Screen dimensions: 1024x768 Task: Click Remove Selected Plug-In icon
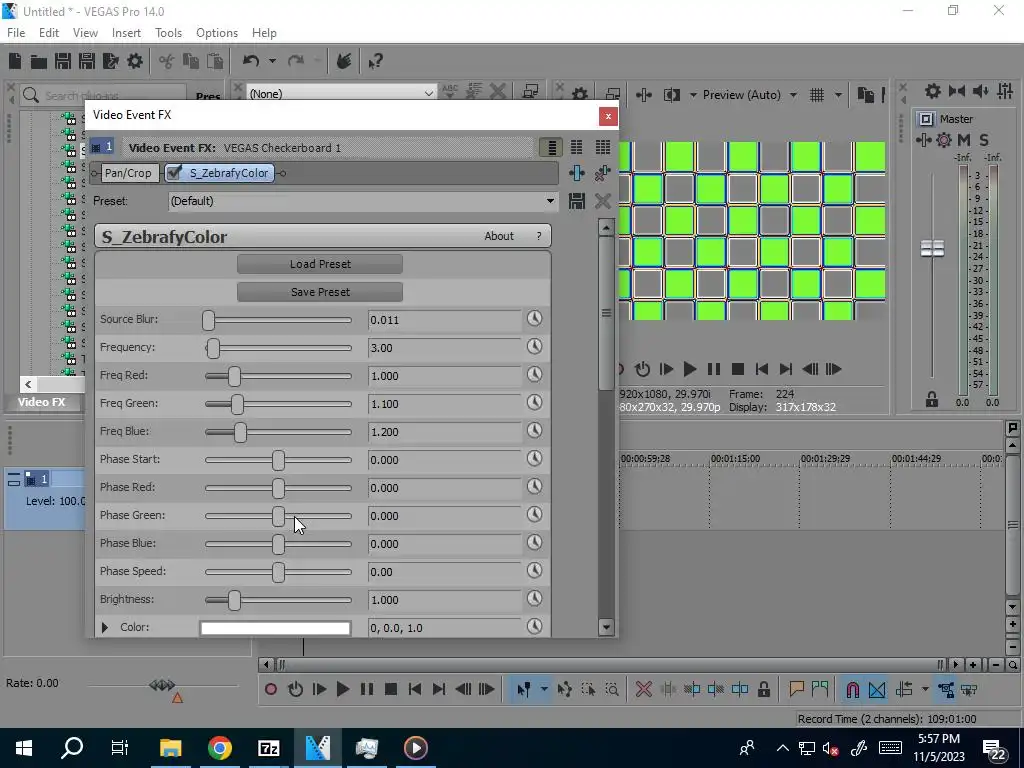coord(602,173)
